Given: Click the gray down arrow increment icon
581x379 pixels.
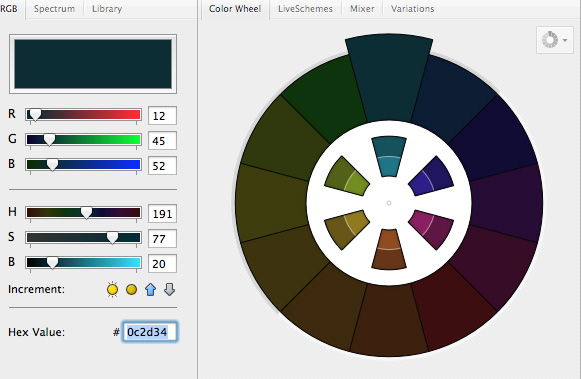Looking at the screenshot, I should click(x=169, y=289).
